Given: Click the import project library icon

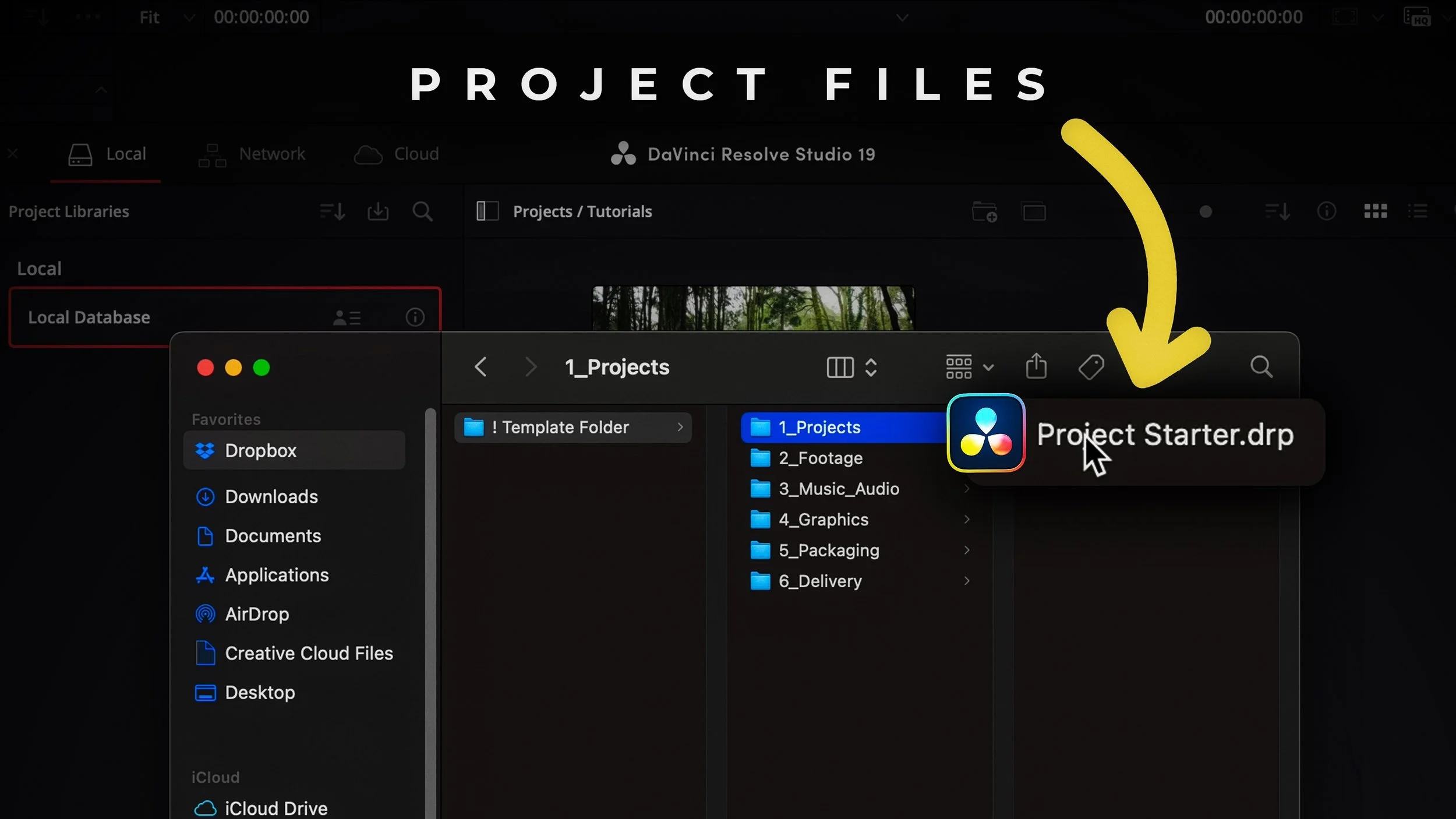Looking at the screenshot, I should [378, 211].
